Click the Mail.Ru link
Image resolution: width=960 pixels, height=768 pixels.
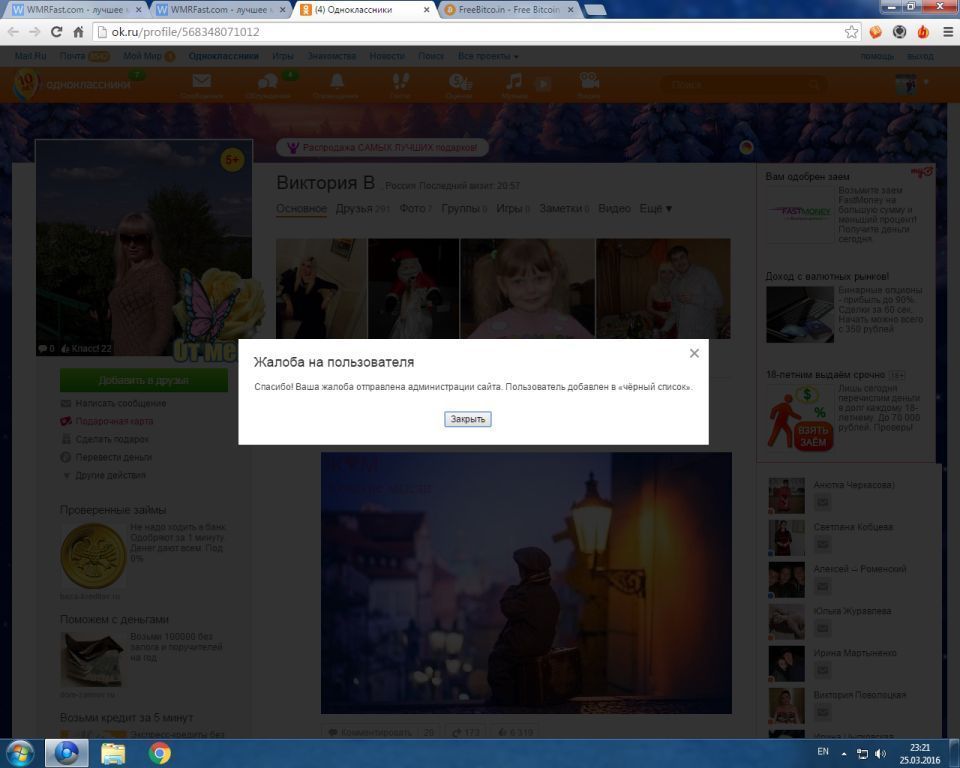coord(31,56)
